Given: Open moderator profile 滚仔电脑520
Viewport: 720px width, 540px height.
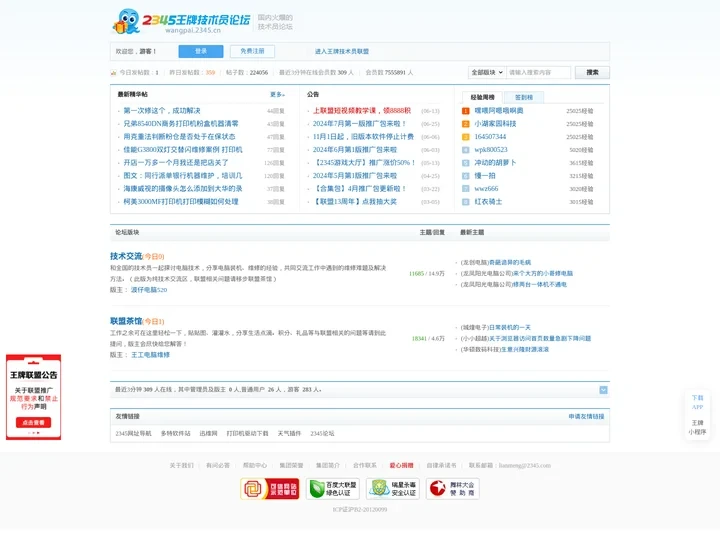Looking at the screenshot, I should click(x=149, y=290).
